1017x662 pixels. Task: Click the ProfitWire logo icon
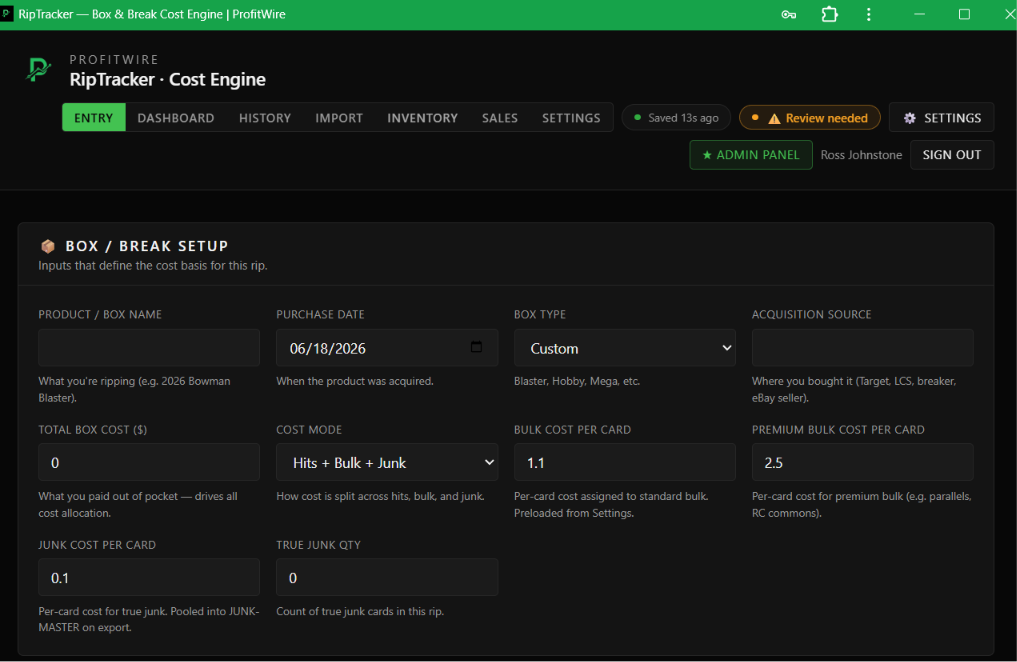[x=38, y=69]
